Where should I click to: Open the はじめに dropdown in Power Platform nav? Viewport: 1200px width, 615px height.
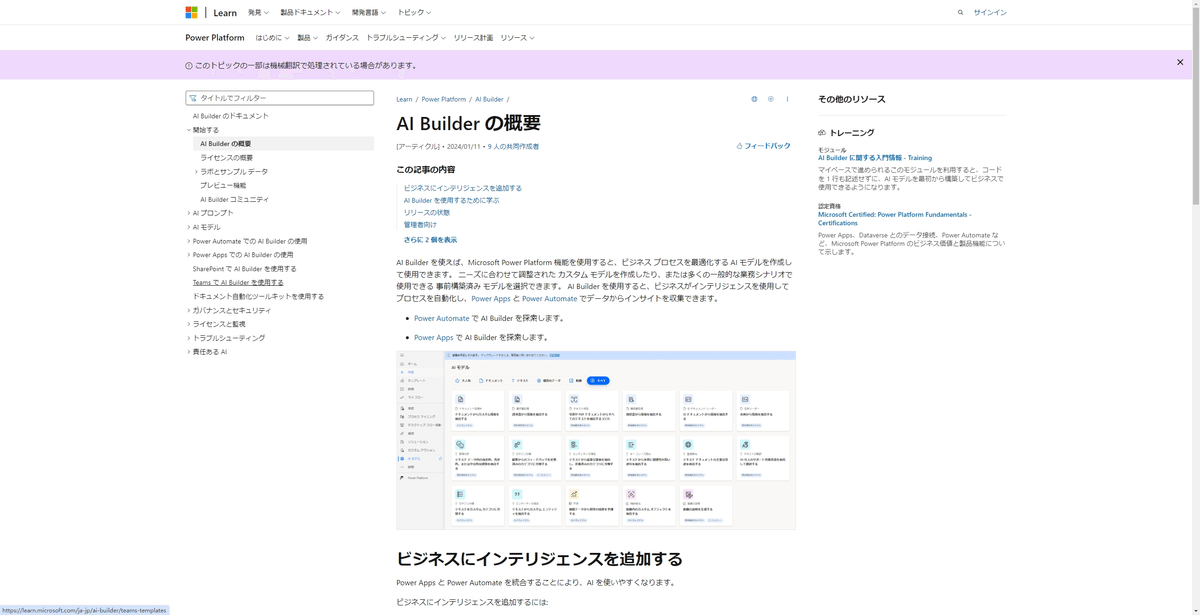point(272,38)
